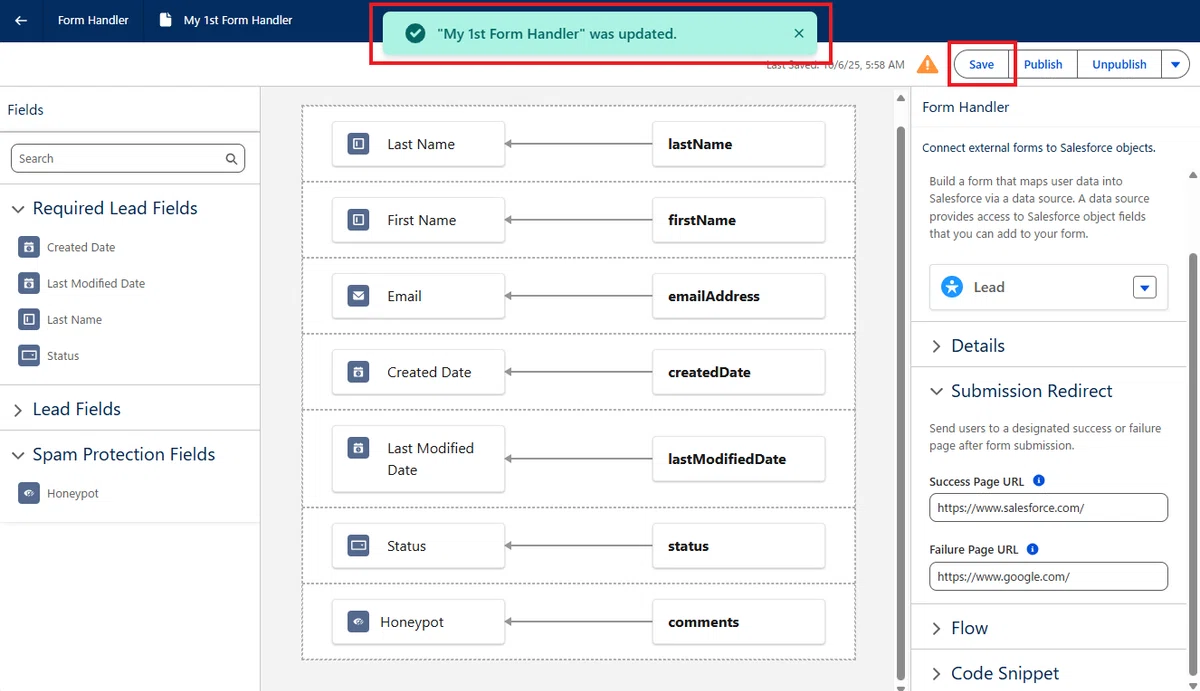Open the dropdown arrow next to Unpublish
Screen dimensions: 1200x691
tap(1175, 64)
